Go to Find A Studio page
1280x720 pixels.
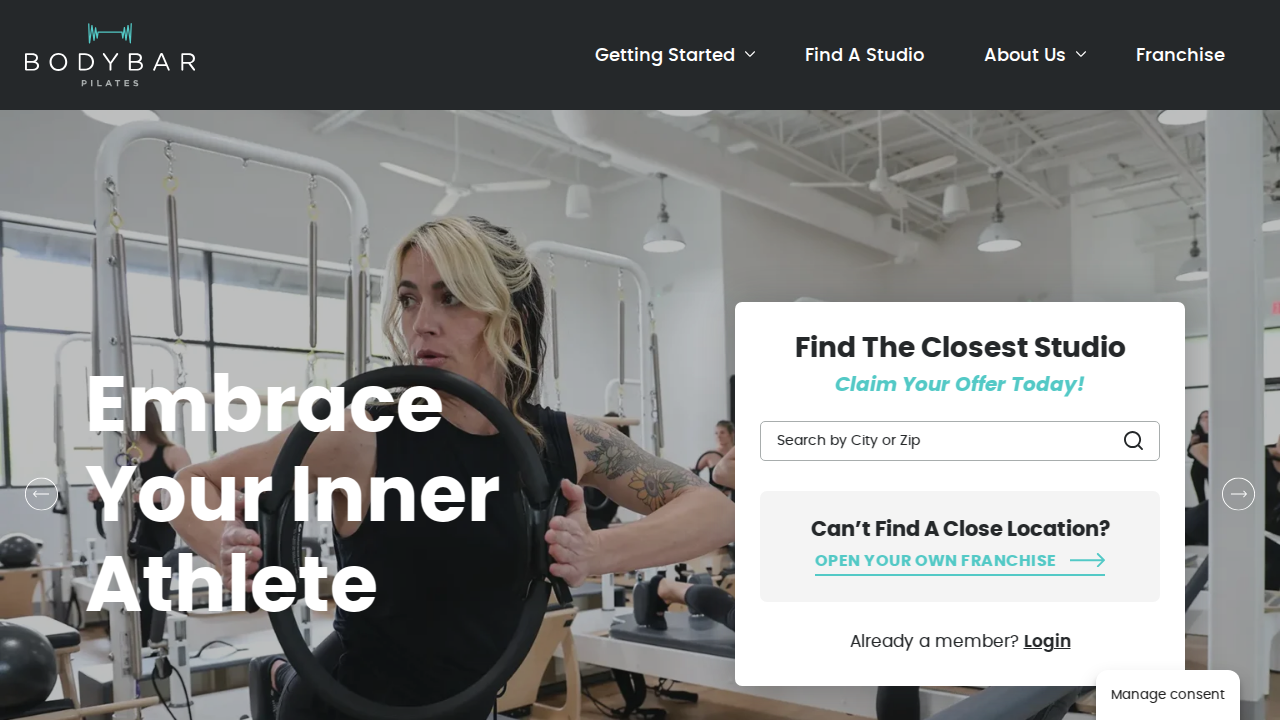point(865,55)
